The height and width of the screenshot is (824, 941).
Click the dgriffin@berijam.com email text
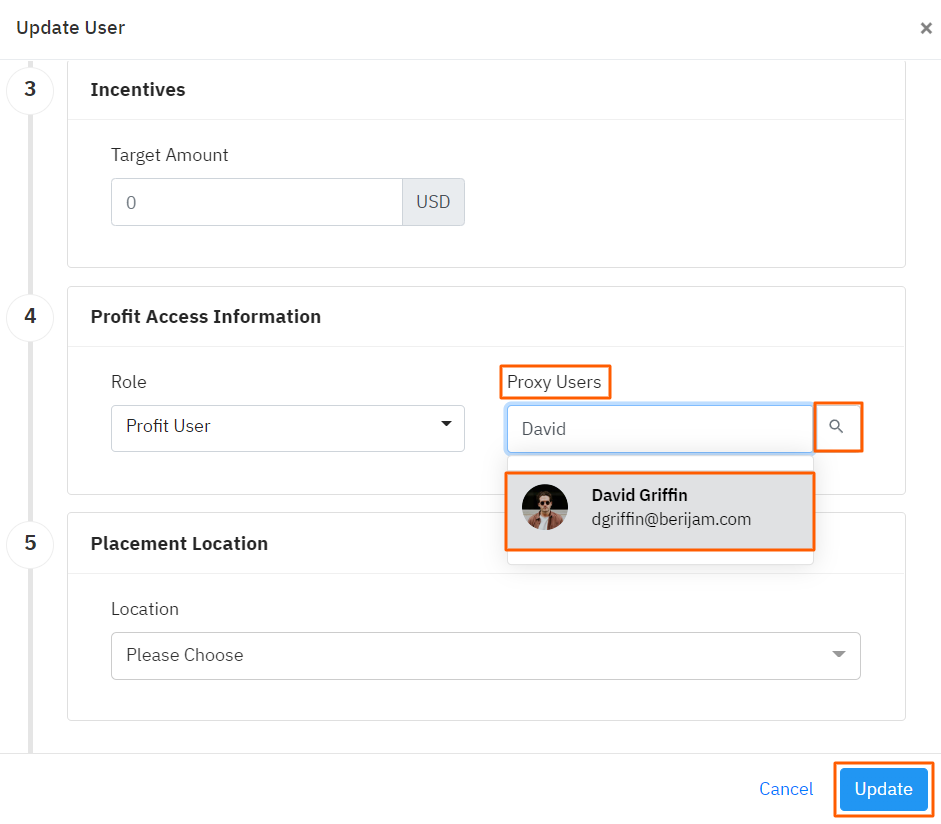pyautogui.click(x=671, y=519)
